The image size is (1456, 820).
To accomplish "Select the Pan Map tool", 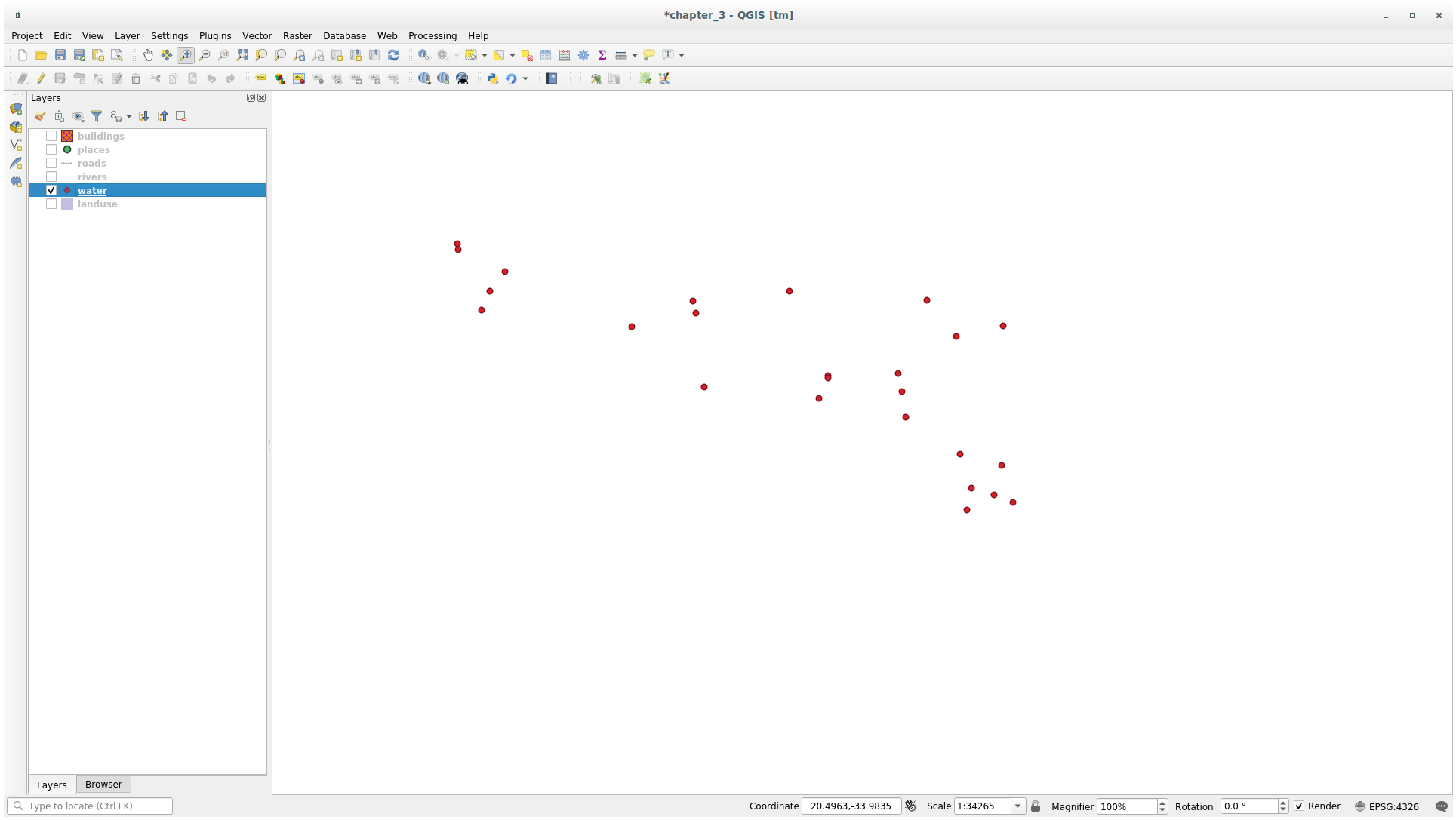I will pyautogui.click(x=148, y=55).
